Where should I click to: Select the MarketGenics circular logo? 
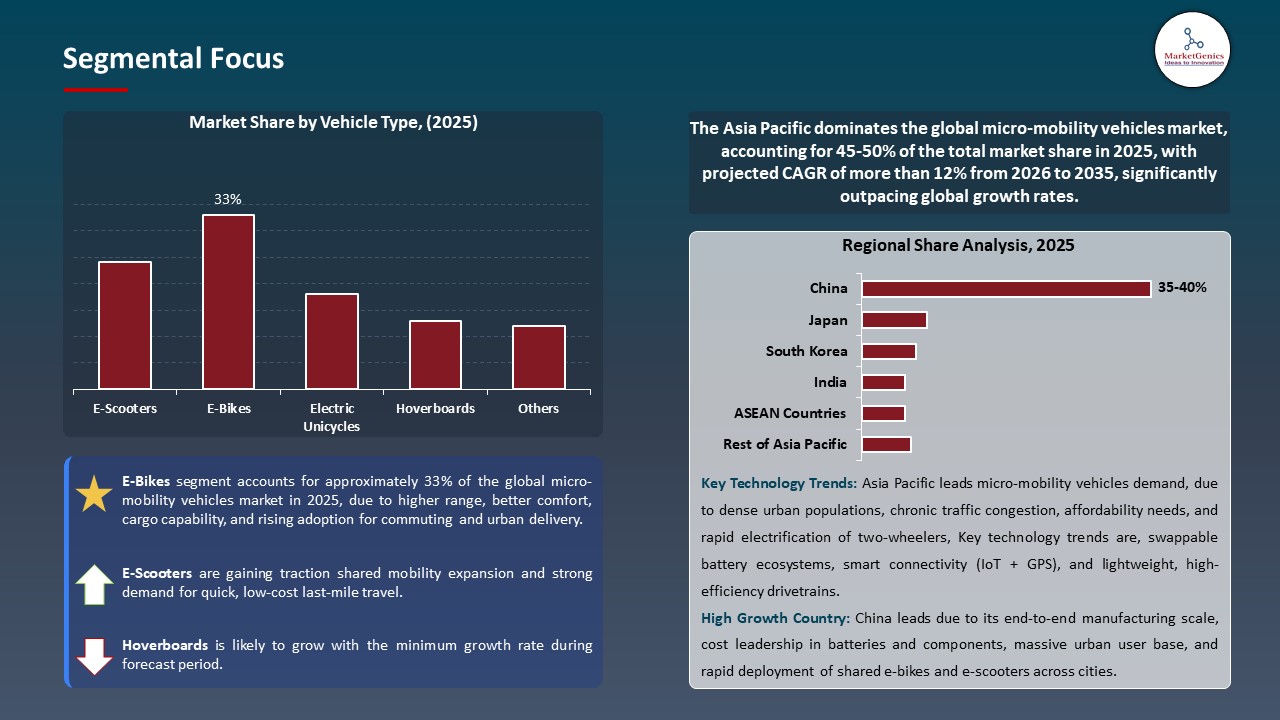click(x=1192, y=50)
